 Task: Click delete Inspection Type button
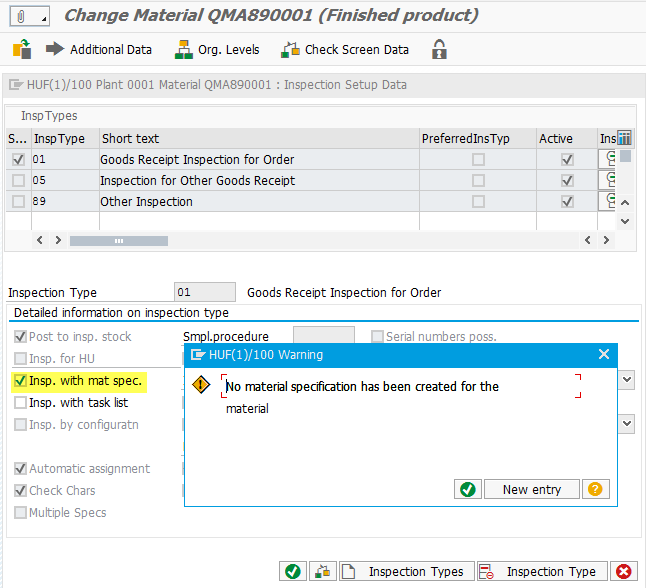tap(542, 572)
